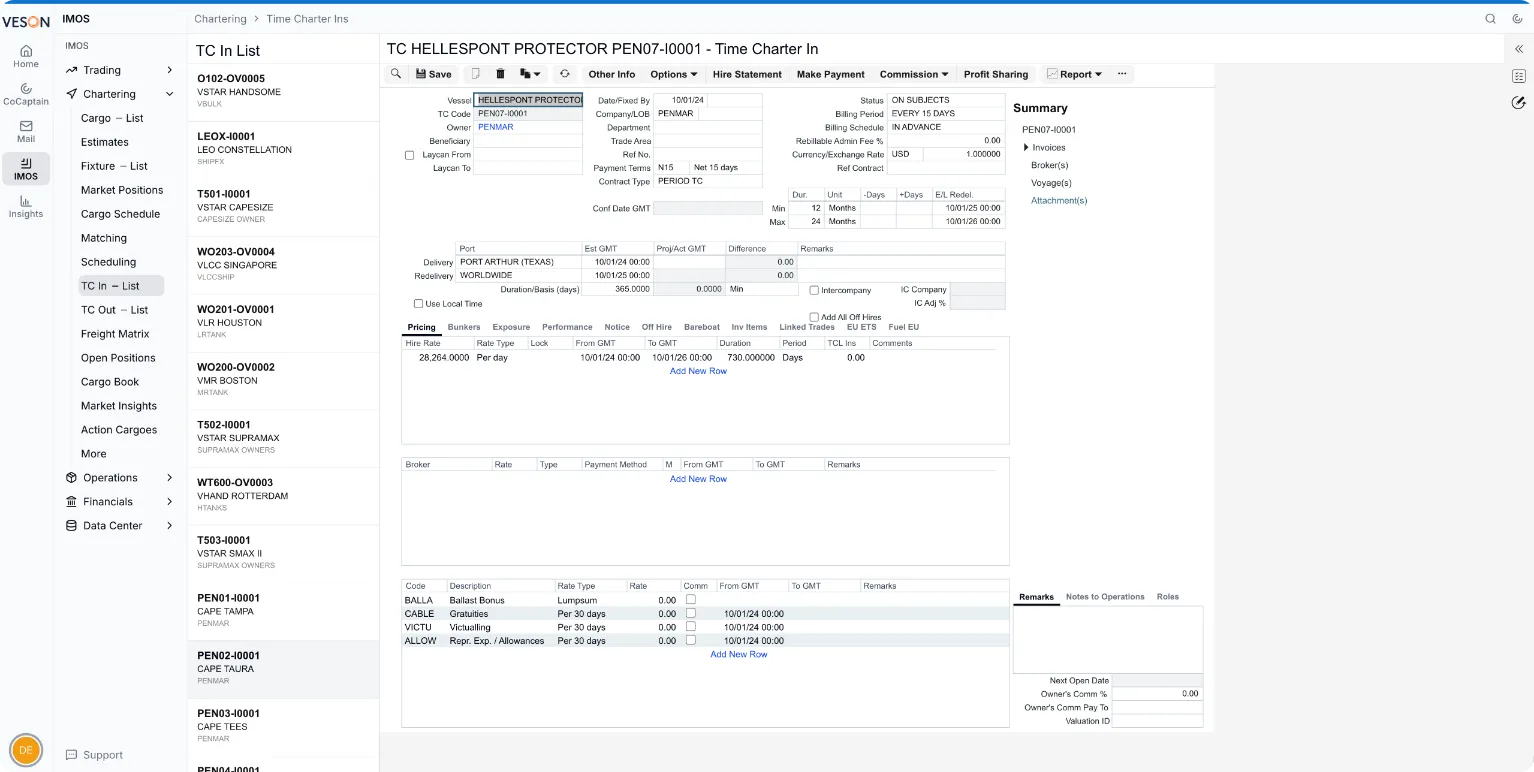Click the Owner's Comm % field
Image resolution: width=1534 pixels, height=772 pixels.
1157,693
